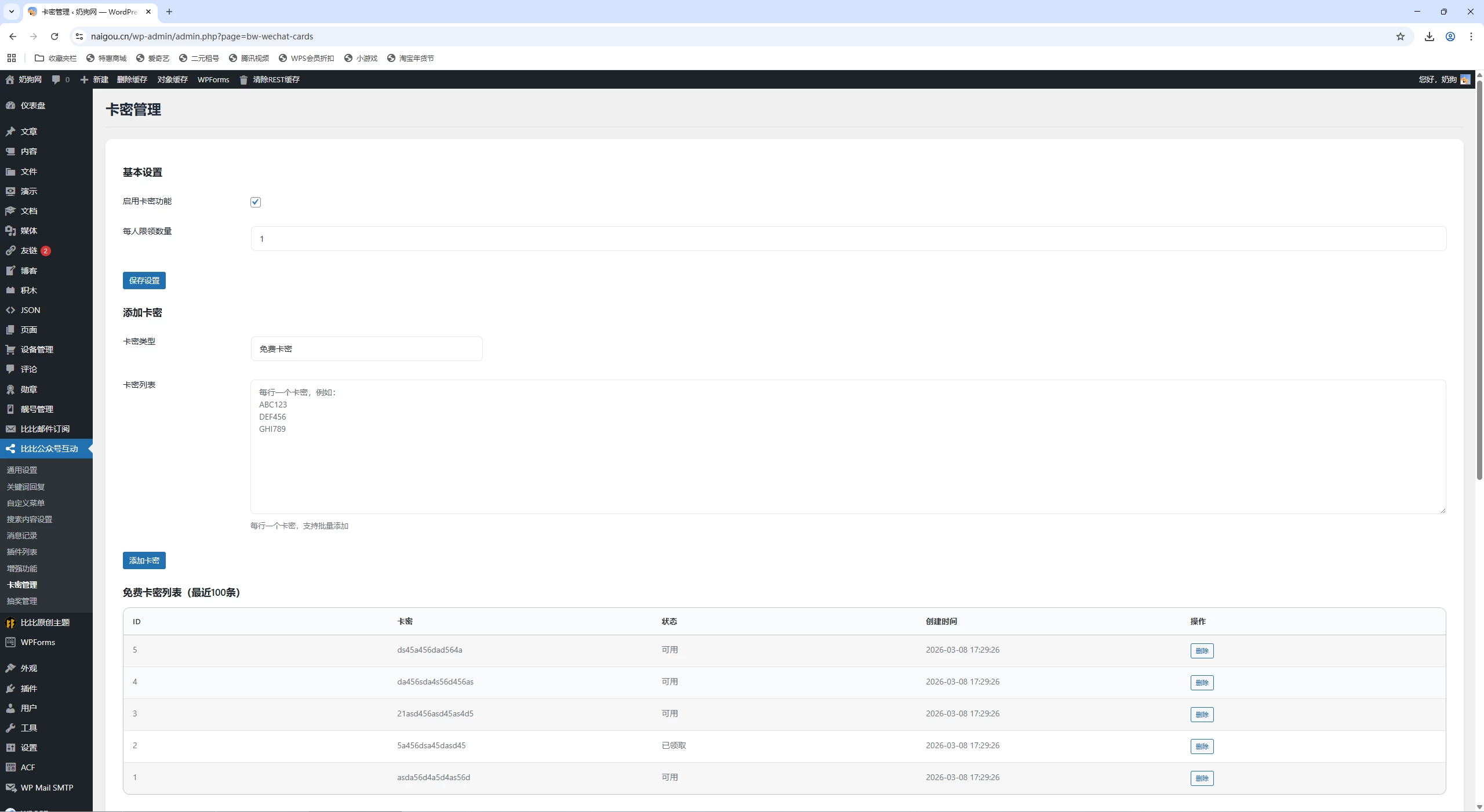Click the 保存设置 button

144,281
